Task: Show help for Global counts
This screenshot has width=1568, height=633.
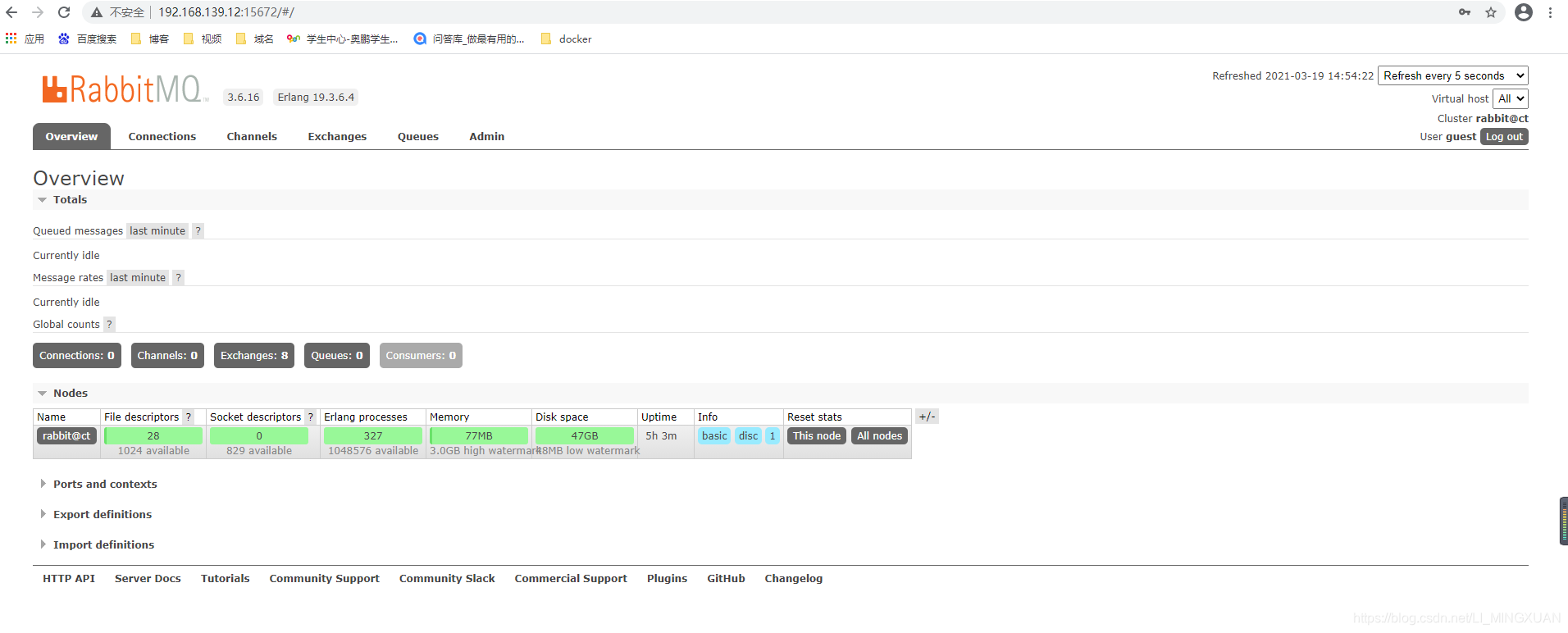Action: pos(109,324)
